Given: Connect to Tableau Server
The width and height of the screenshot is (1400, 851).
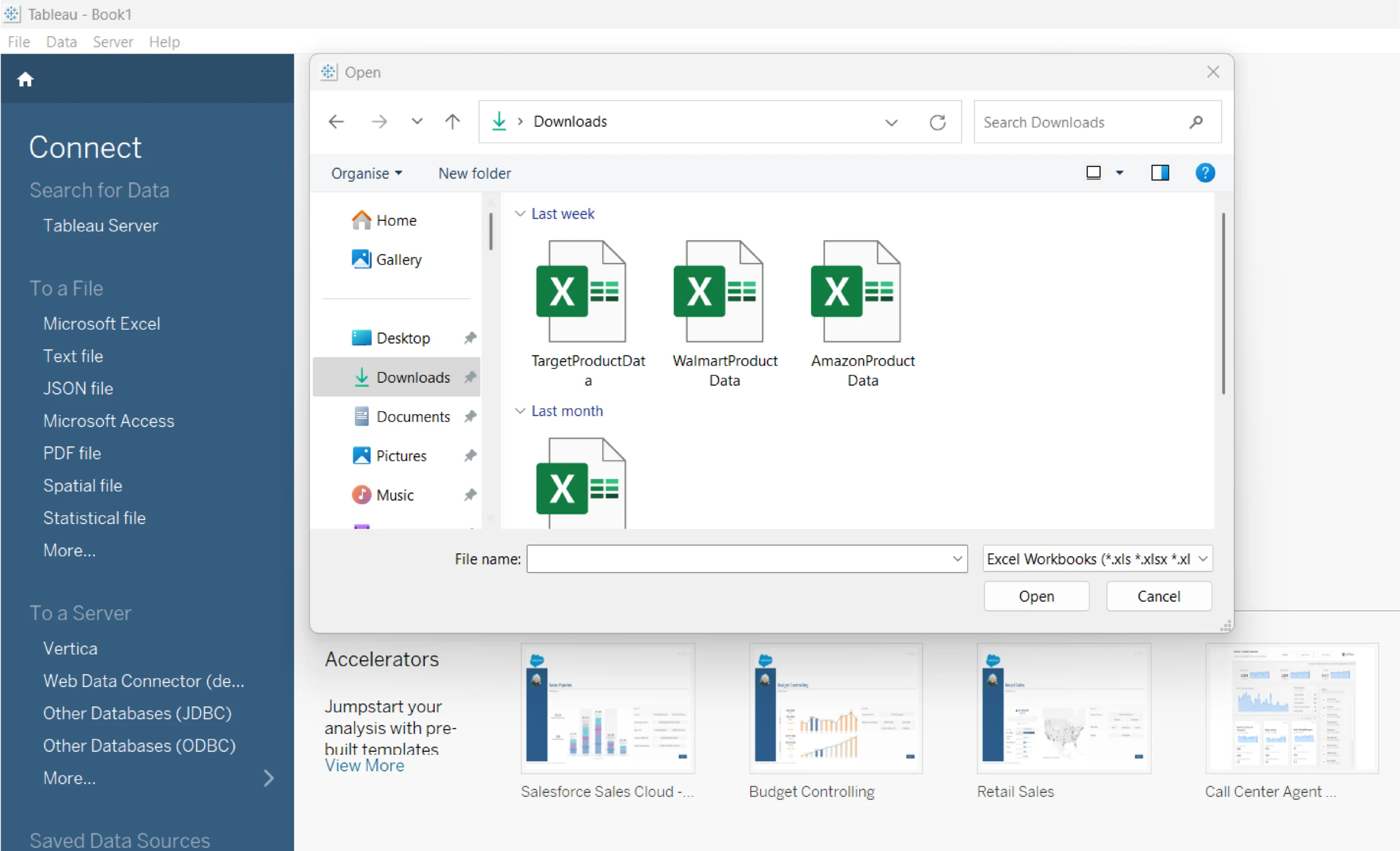Looking at the screenshot, I should (101, 225).
